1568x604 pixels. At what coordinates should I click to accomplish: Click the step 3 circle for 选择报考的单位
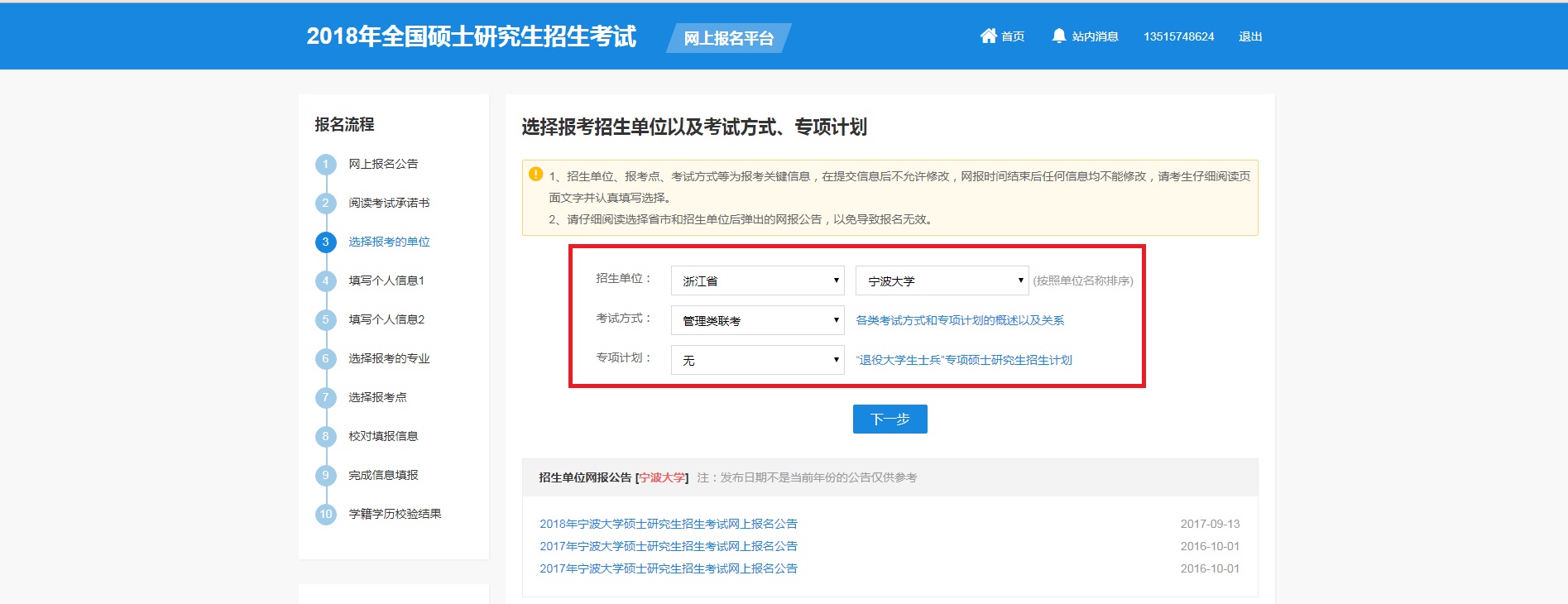coord(326,242)
